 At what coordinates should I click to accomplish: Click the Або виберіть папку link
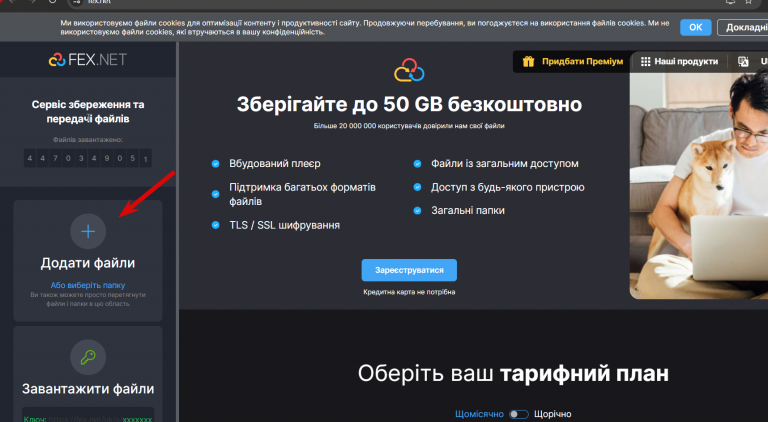88,285
